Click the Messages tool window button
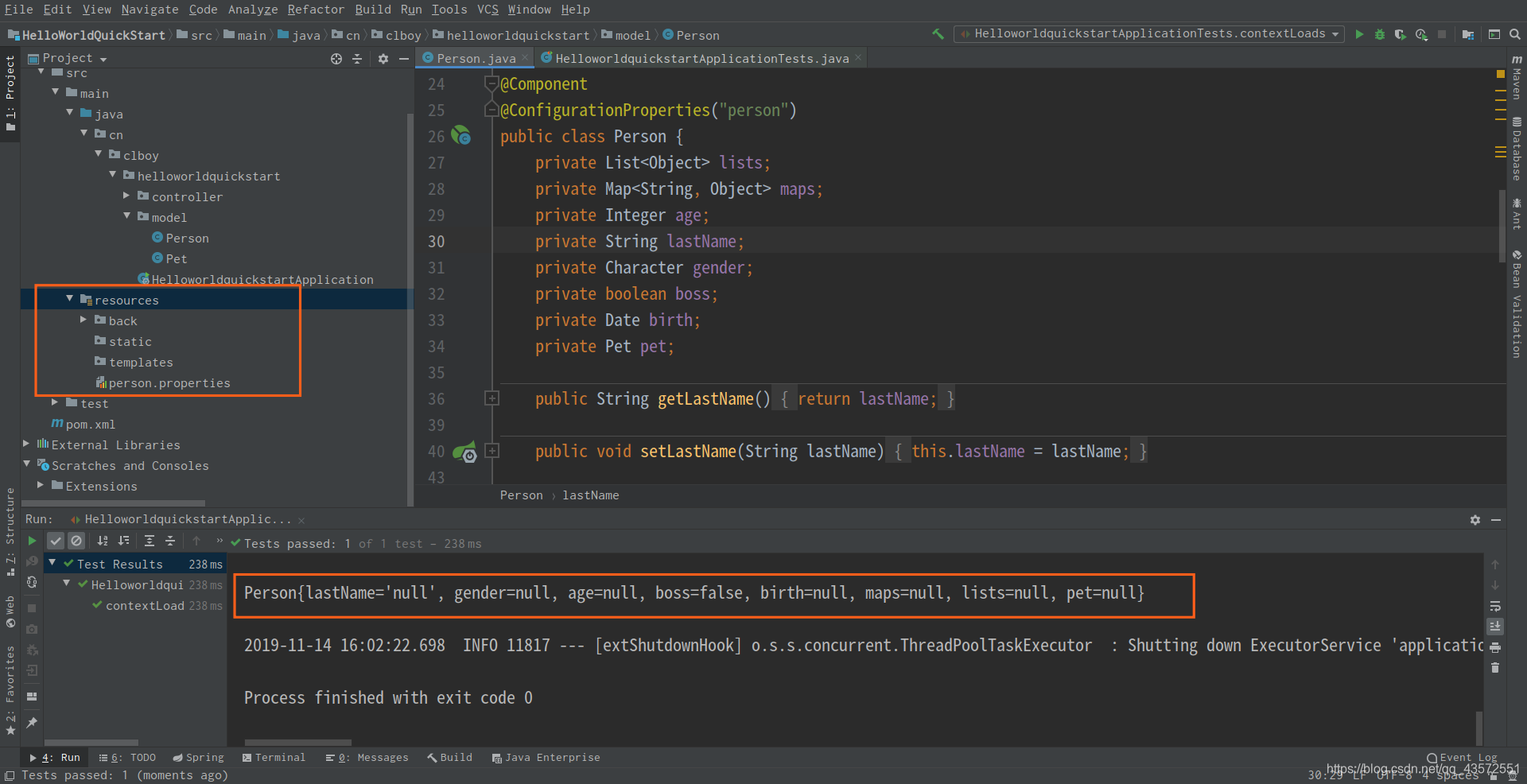The image size is (1527, 784). (367, 758)
